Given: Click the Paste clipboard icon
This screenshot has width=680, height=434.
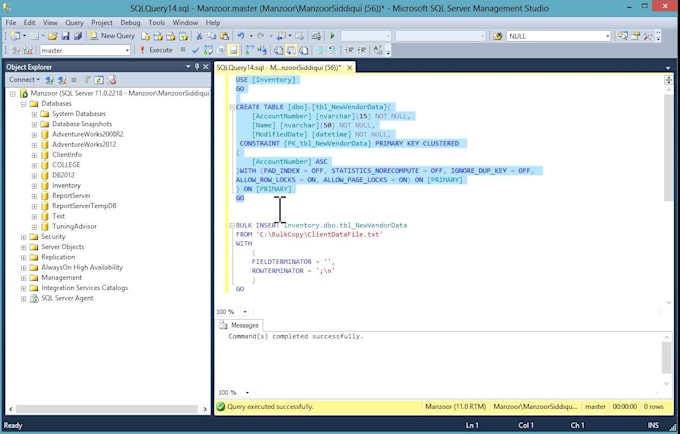Looking at the screenshot, I should [224, 36].
